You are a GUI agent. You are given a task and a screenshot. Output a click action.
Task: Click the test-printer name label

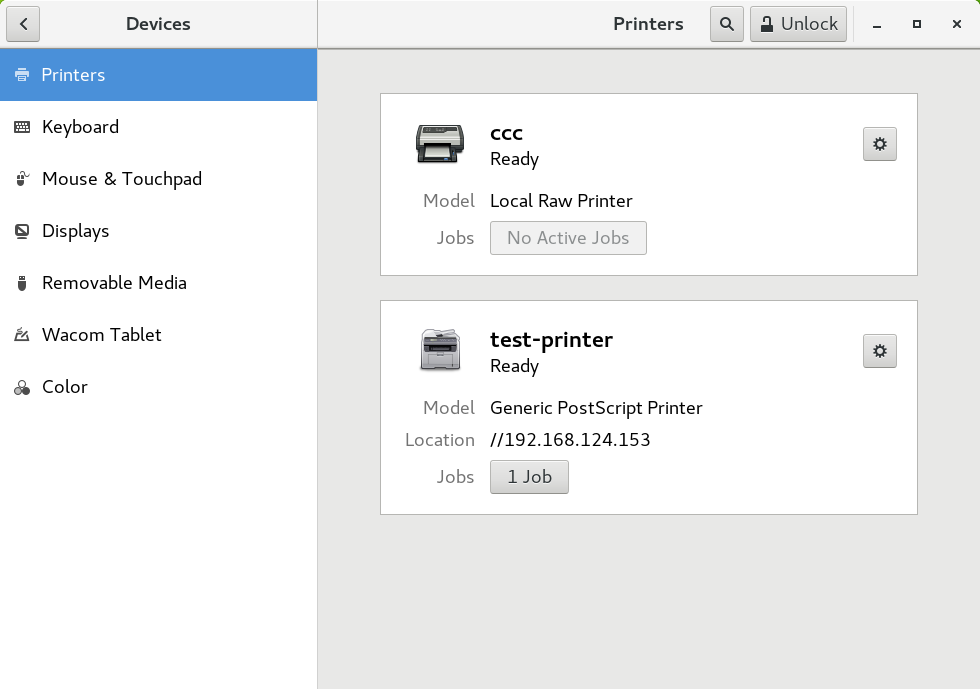tap(551, 339)
